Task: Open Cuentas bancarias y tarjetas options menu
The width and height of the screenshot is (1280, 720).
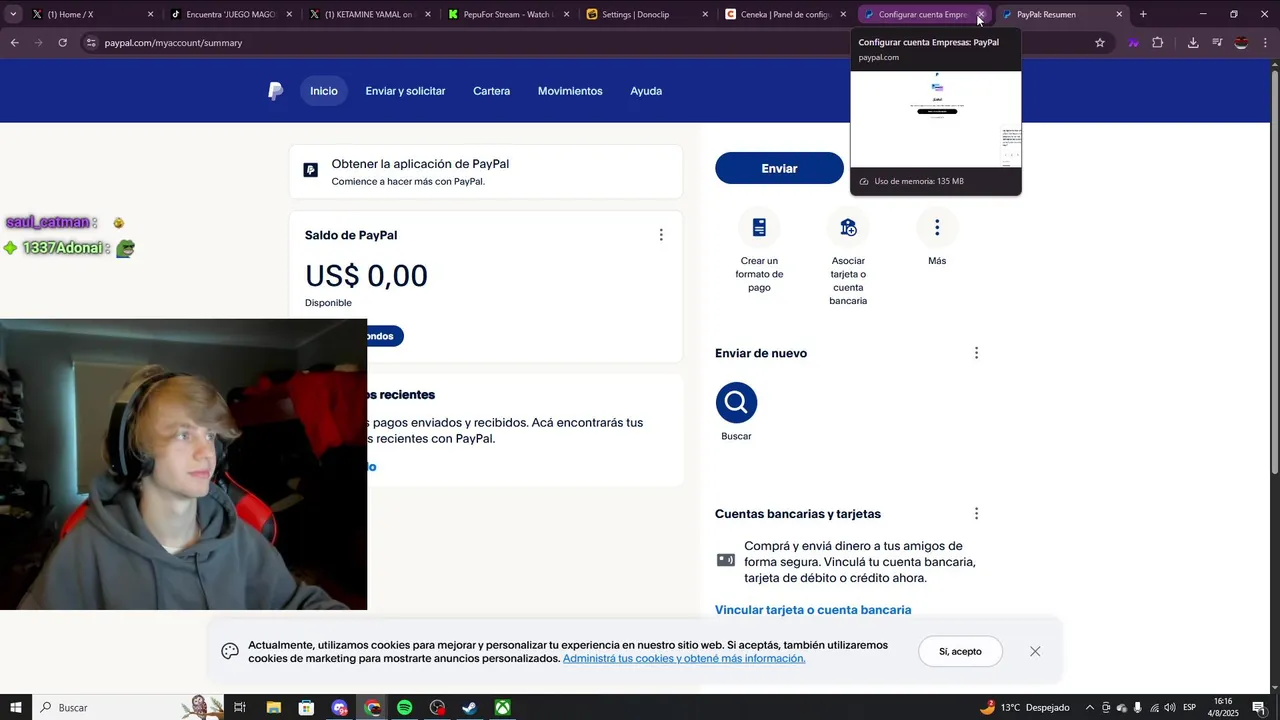Action: click(x=976, y=514)
